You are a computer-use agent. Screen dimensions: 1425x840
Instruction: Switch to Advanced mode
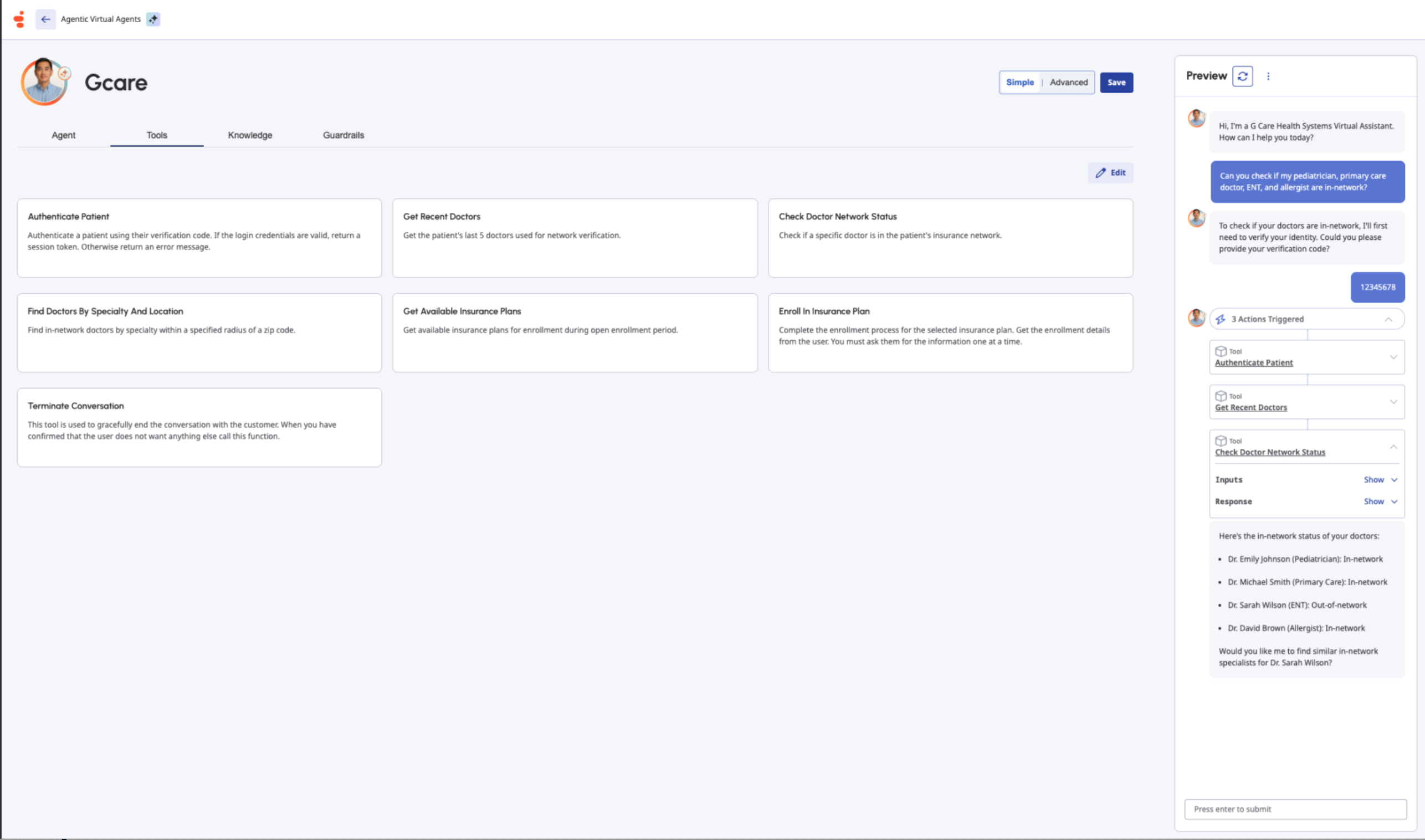tap(1068, 83)
